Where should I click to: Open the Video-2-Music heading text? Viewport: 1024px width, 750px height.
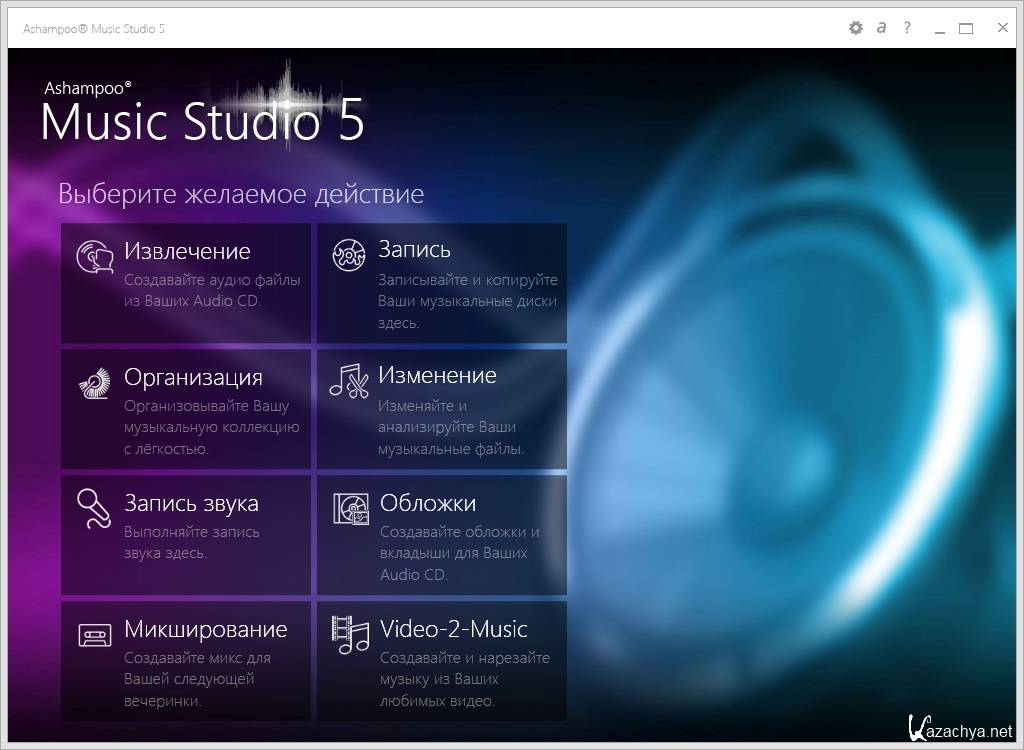click(x=453, y=629)
